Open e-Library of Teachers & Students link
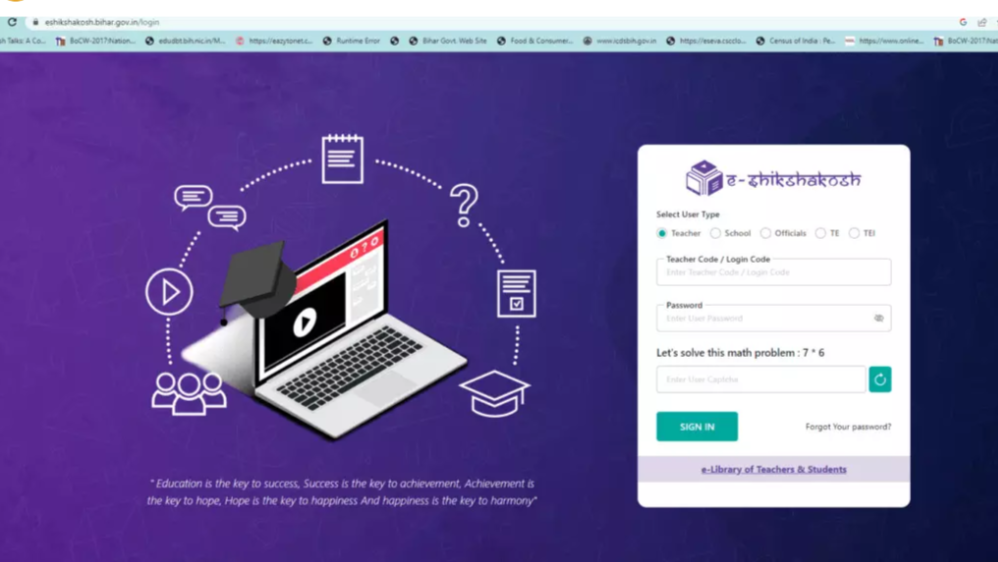Image resolution: width=998 pixels, height=562 pixels. click(773, 469)
